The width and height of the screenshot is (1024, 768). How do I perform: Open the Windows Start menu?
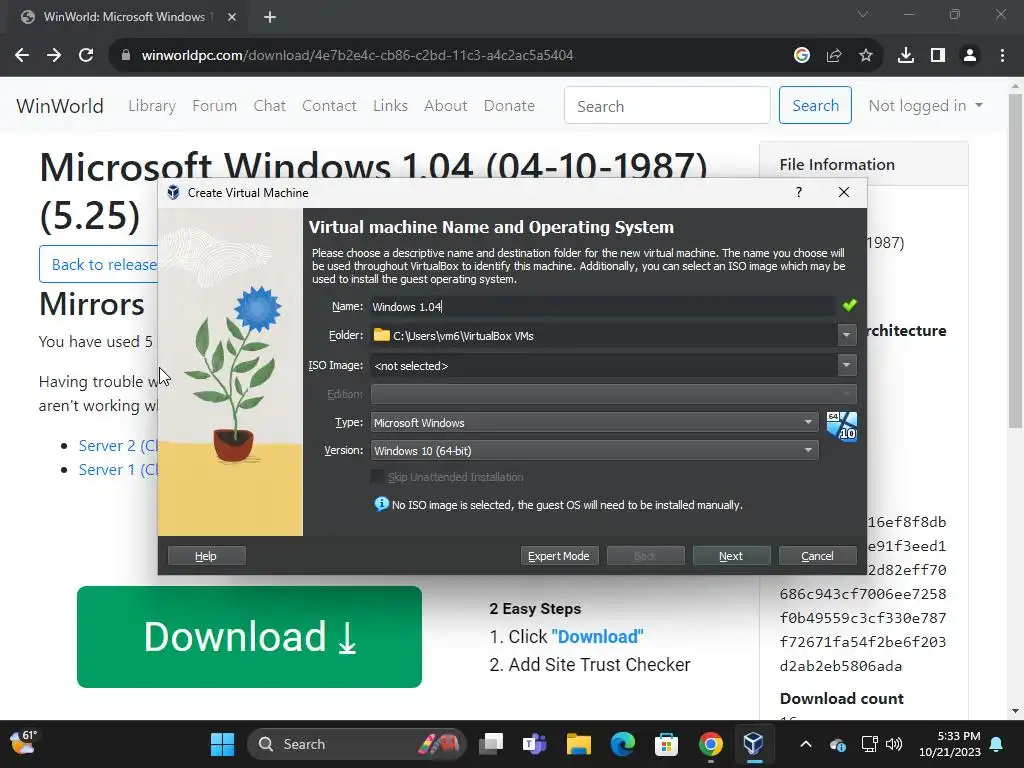(222, 744)
